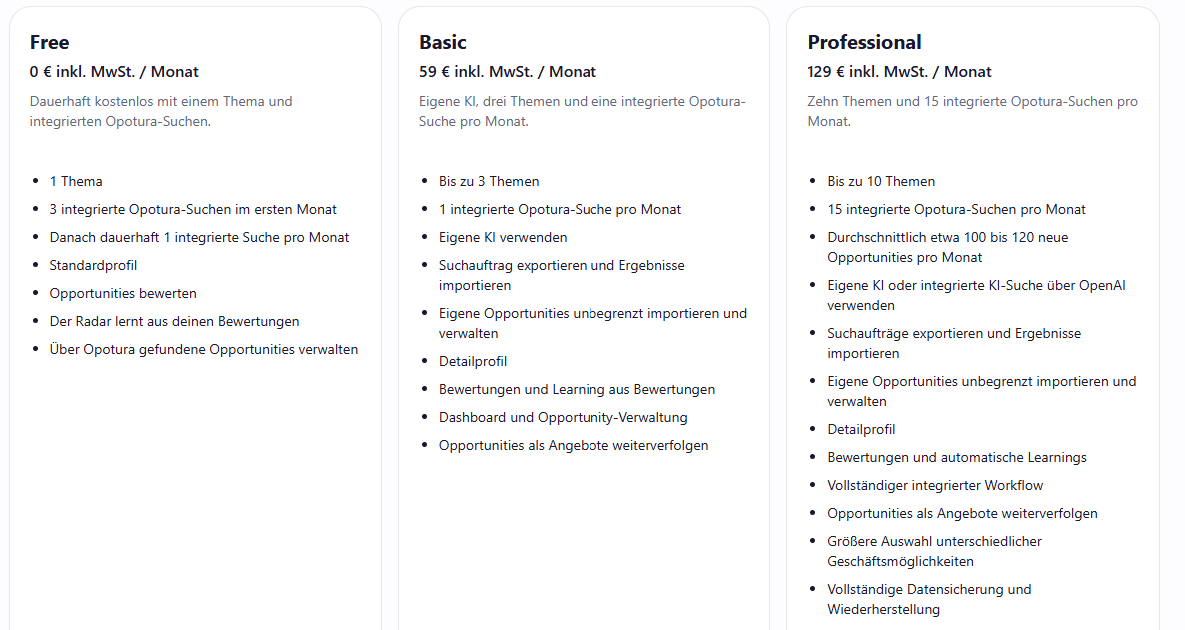This screenshot has width=1185, height=630.
Task: Click the '1 Thema' list item
Action: click(x=76, y=181)
